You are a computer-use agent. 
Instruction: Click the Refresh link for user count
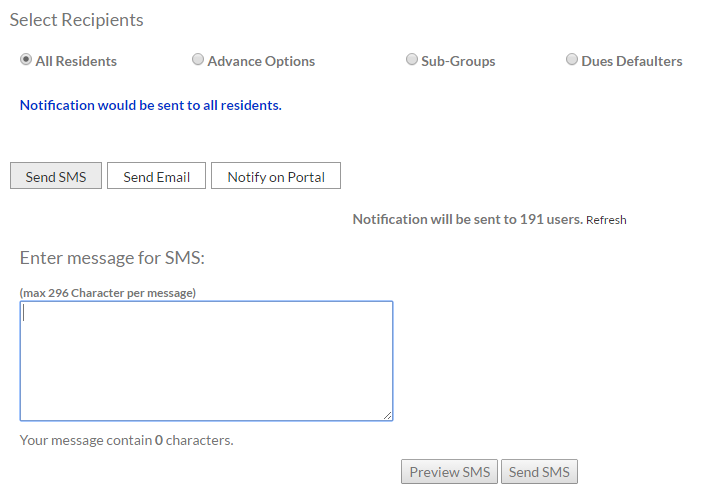click(606, 220)
